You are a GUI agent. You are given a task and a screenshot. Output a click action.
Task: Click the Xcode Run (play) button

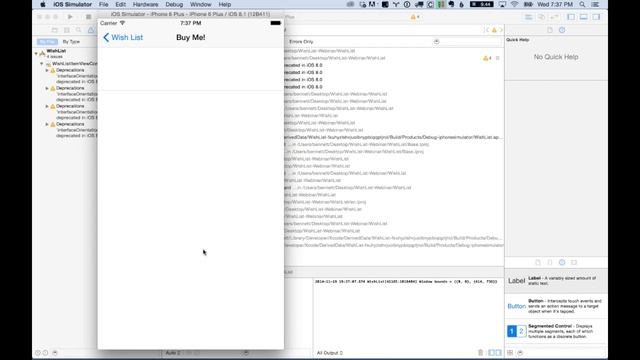[x=70, y=17]
